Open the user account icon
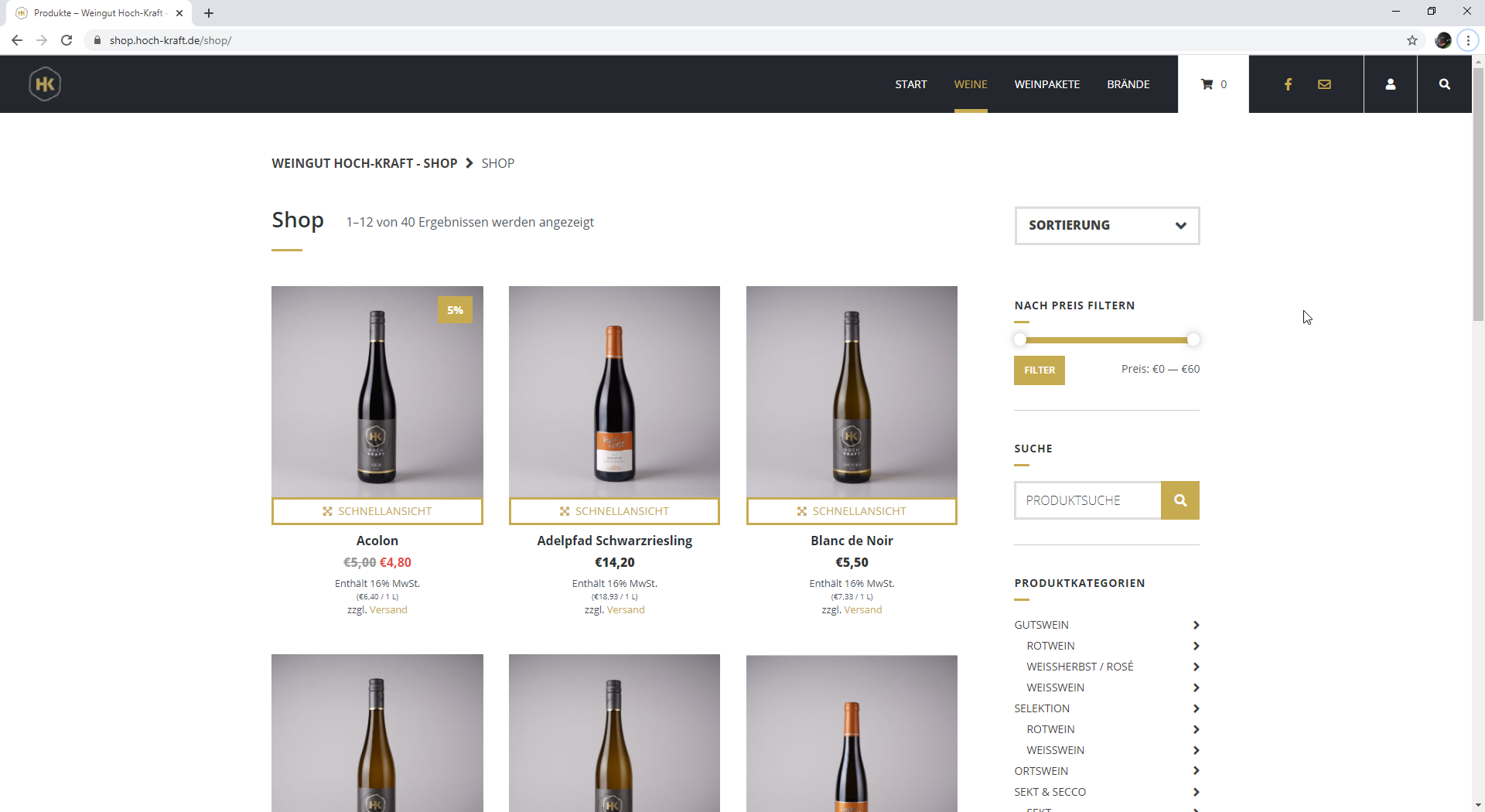Image resolution: width=1485 pixels, height=812 pixels. (x=1390, y=84)
